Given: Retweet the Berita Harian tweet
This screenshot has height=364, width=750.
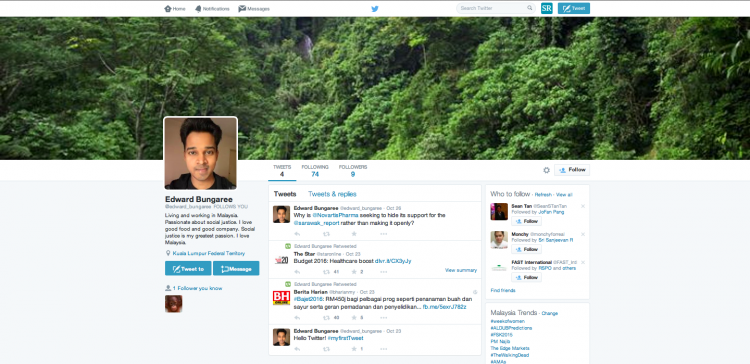Looking at the screenshot, I should [326, 318].
